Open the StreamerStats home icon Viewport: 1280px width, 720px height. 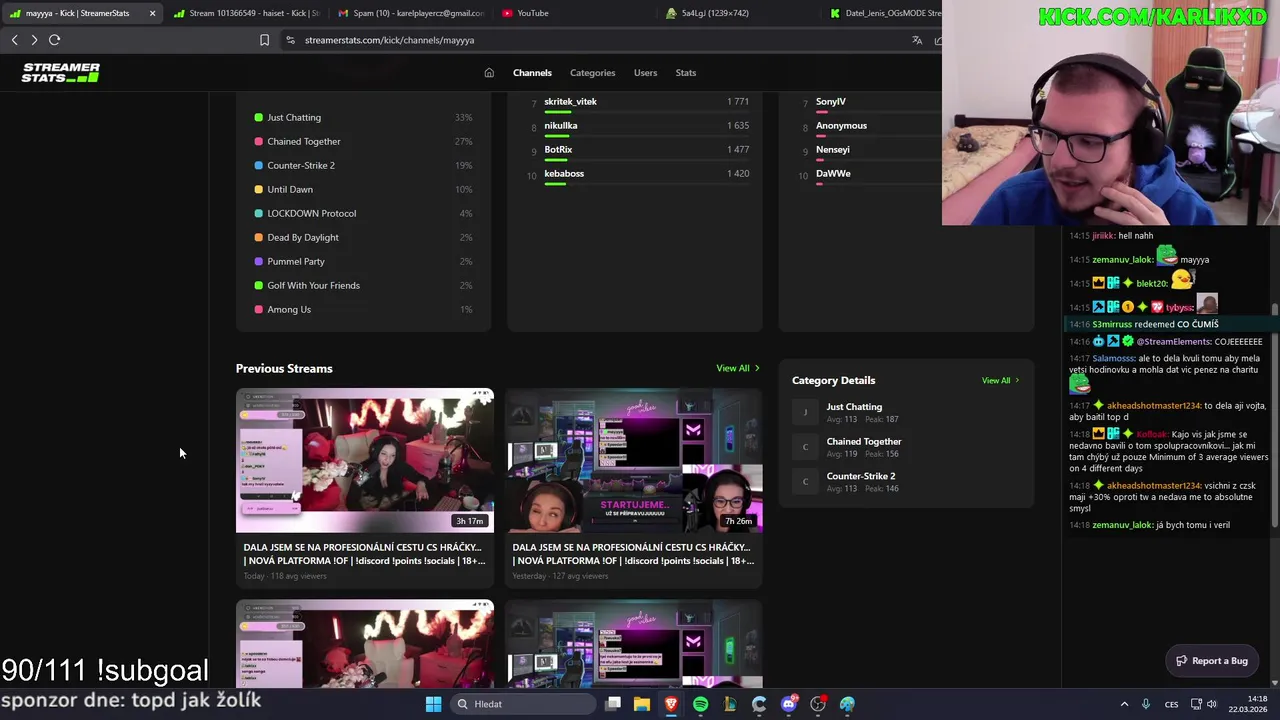489,73
